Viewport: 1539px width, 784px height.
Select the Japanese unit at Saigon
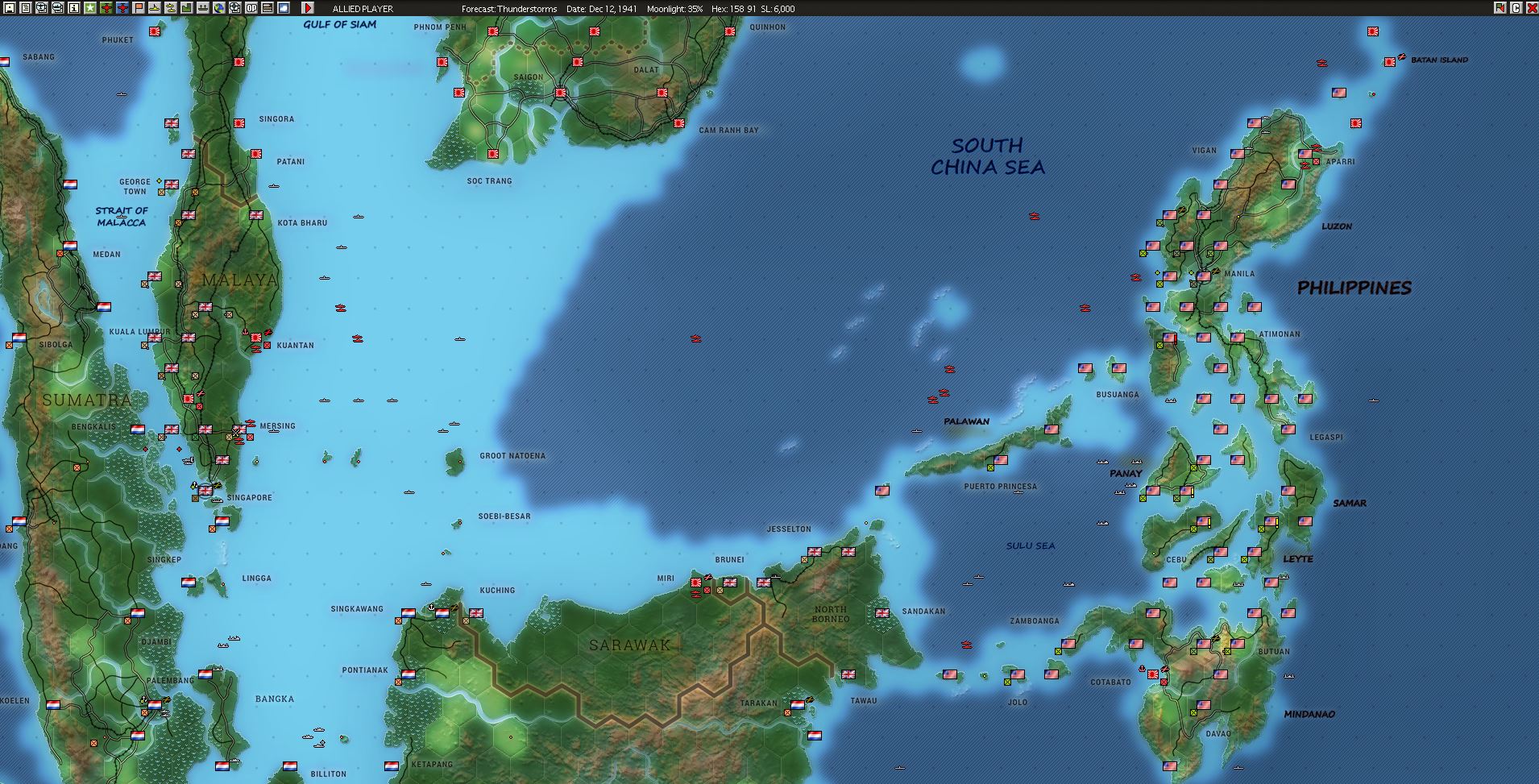[560, 93]
